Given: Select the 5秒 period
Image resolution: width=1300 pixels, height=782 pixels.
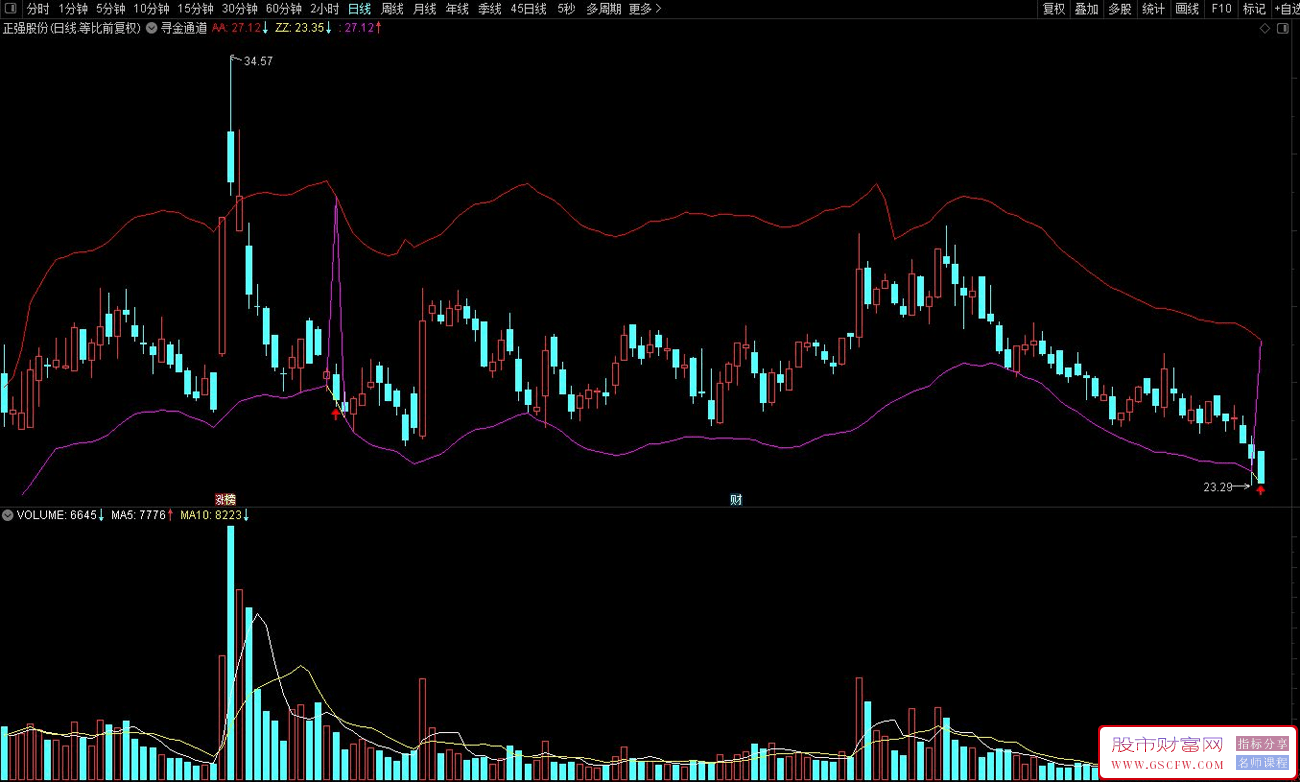Looking at the screenshot, I should tap(566, 9).
